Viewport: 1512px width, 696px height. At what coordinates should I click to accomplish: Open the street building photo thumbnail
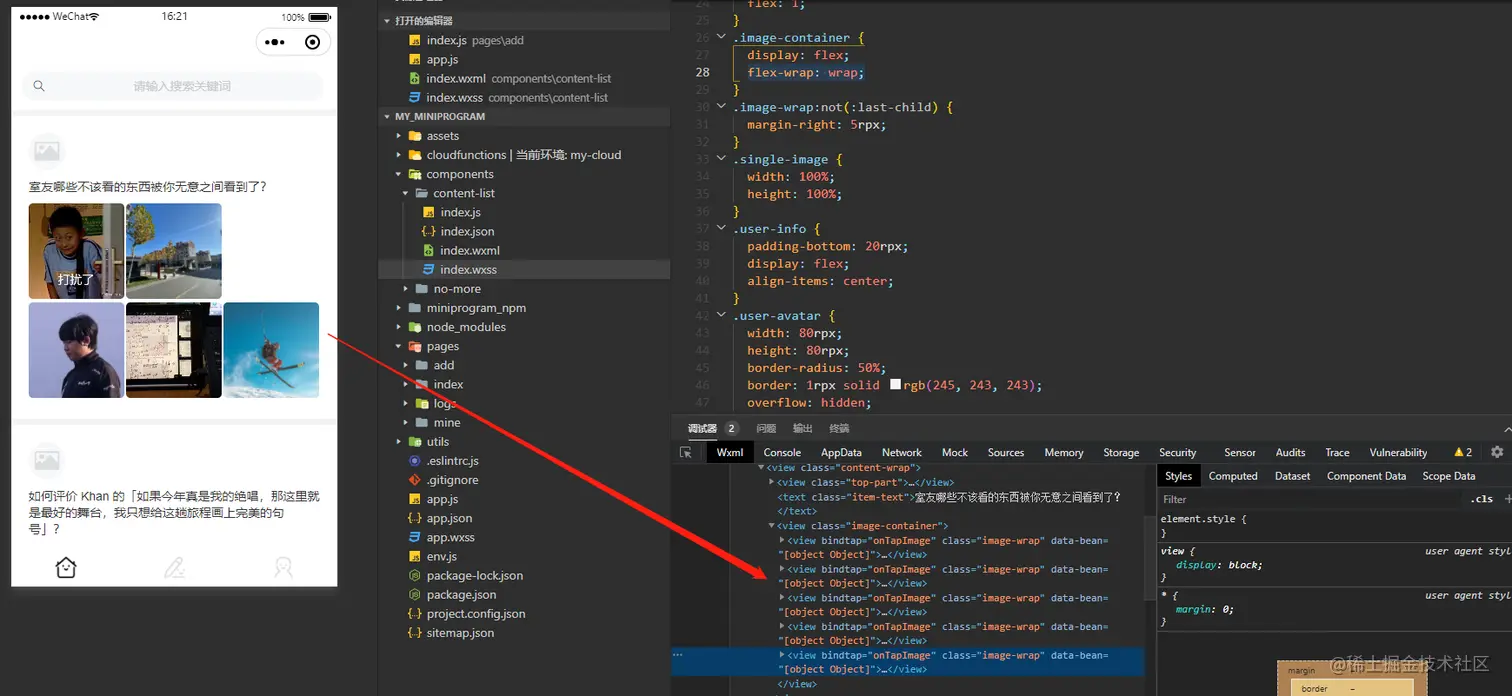click(174, 251)
